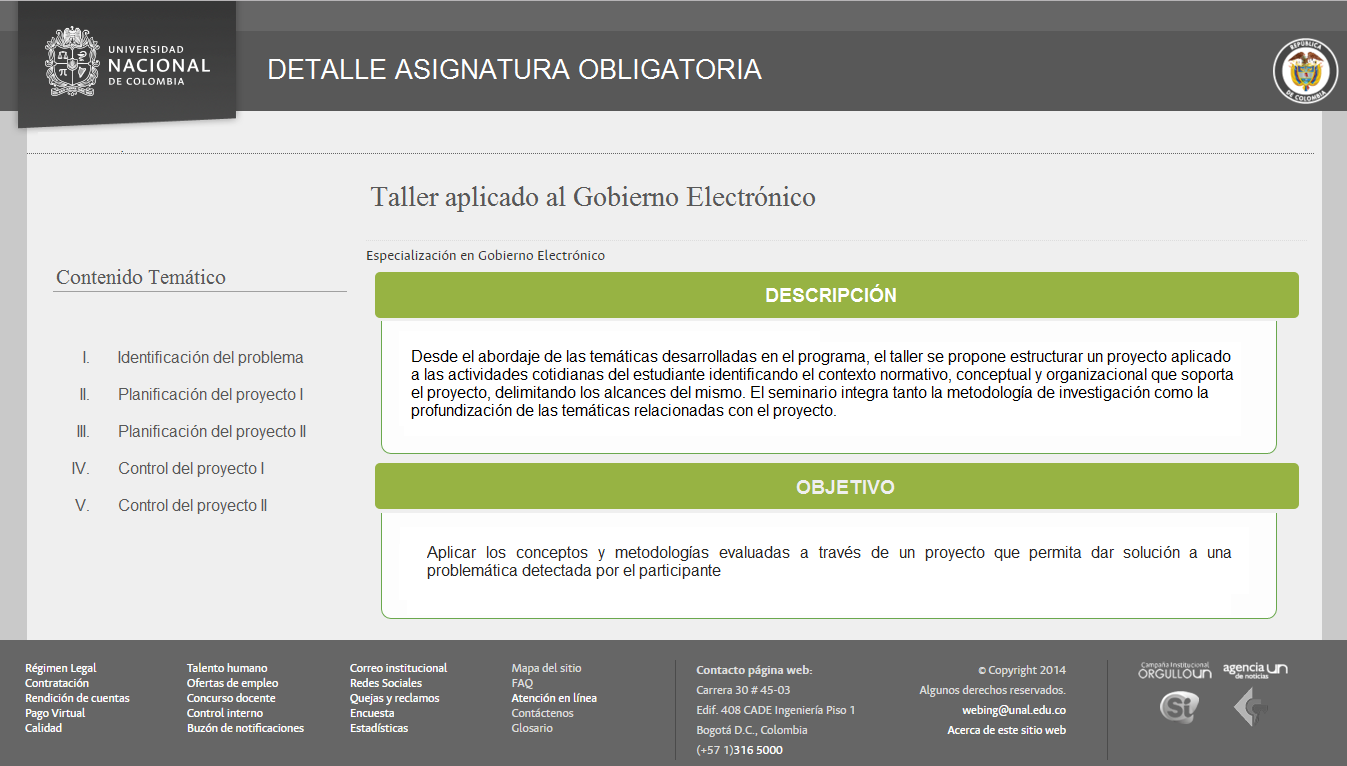Image resolution: width=1347 pixels, height=766 pixels.
Task: Click the Universidad Nacional de Colombia logo
Action: pyautogui.click(x=128, y=65)
